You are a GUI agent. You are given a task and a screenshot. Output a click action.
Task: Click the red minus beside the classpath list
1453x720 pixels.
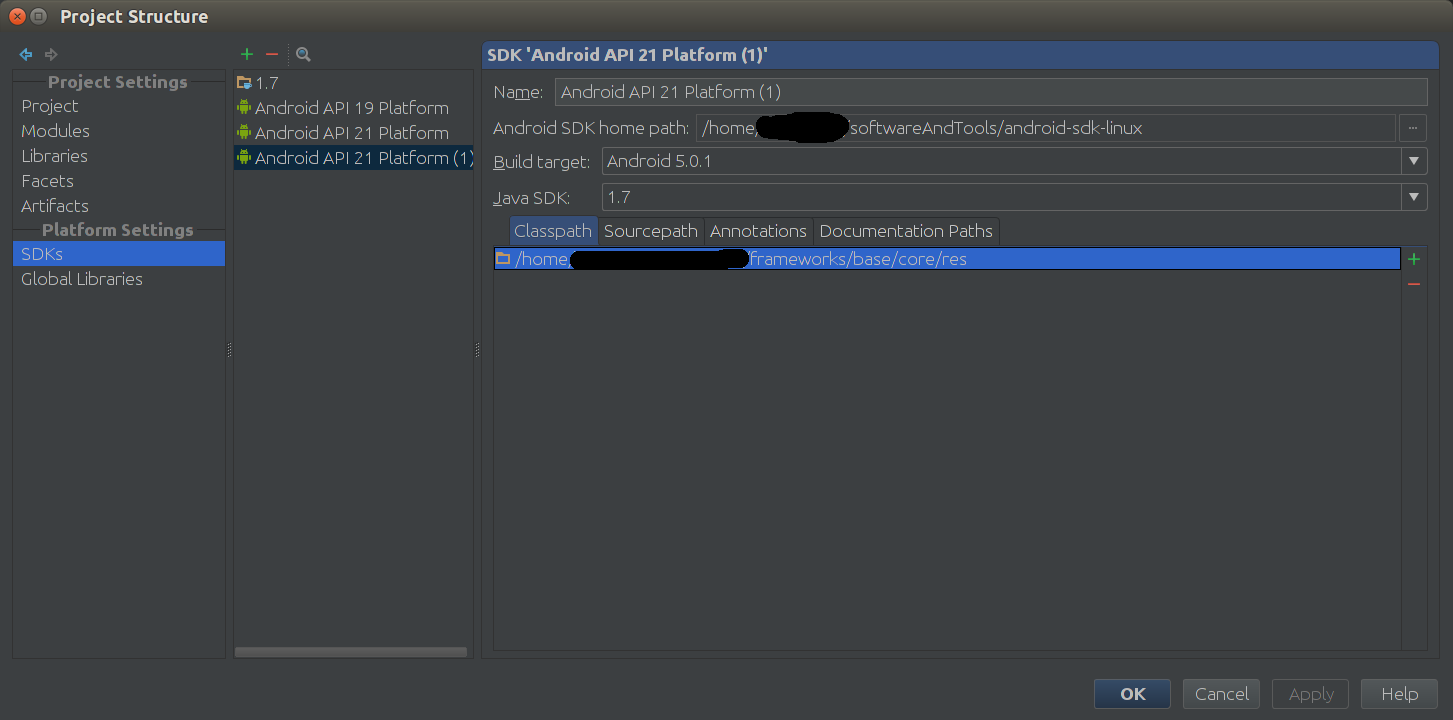tap(1414, 283)
